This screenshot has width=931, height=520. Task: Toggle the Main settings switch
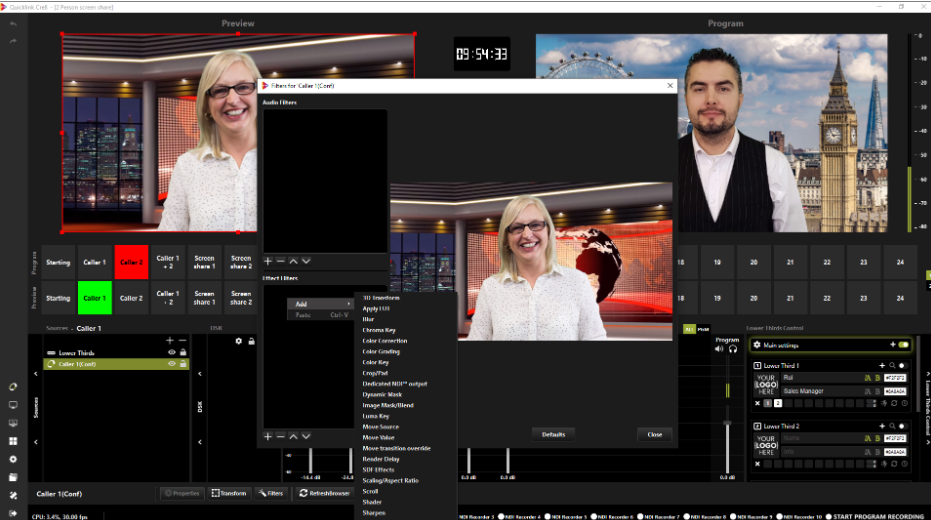tap(903, 345)
